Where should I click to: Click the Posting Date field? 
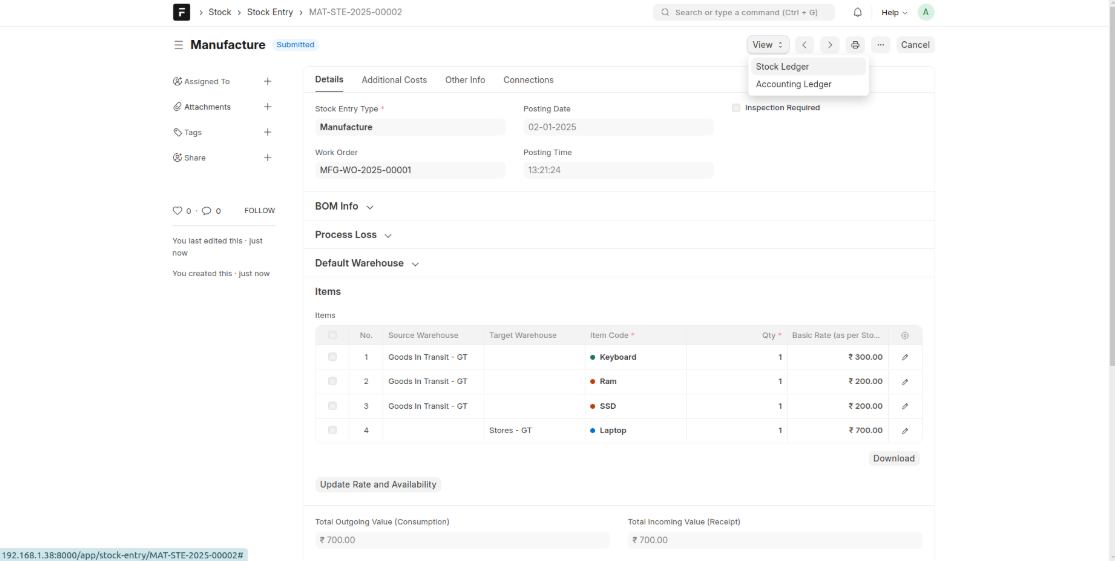click(x=619, y=127)
